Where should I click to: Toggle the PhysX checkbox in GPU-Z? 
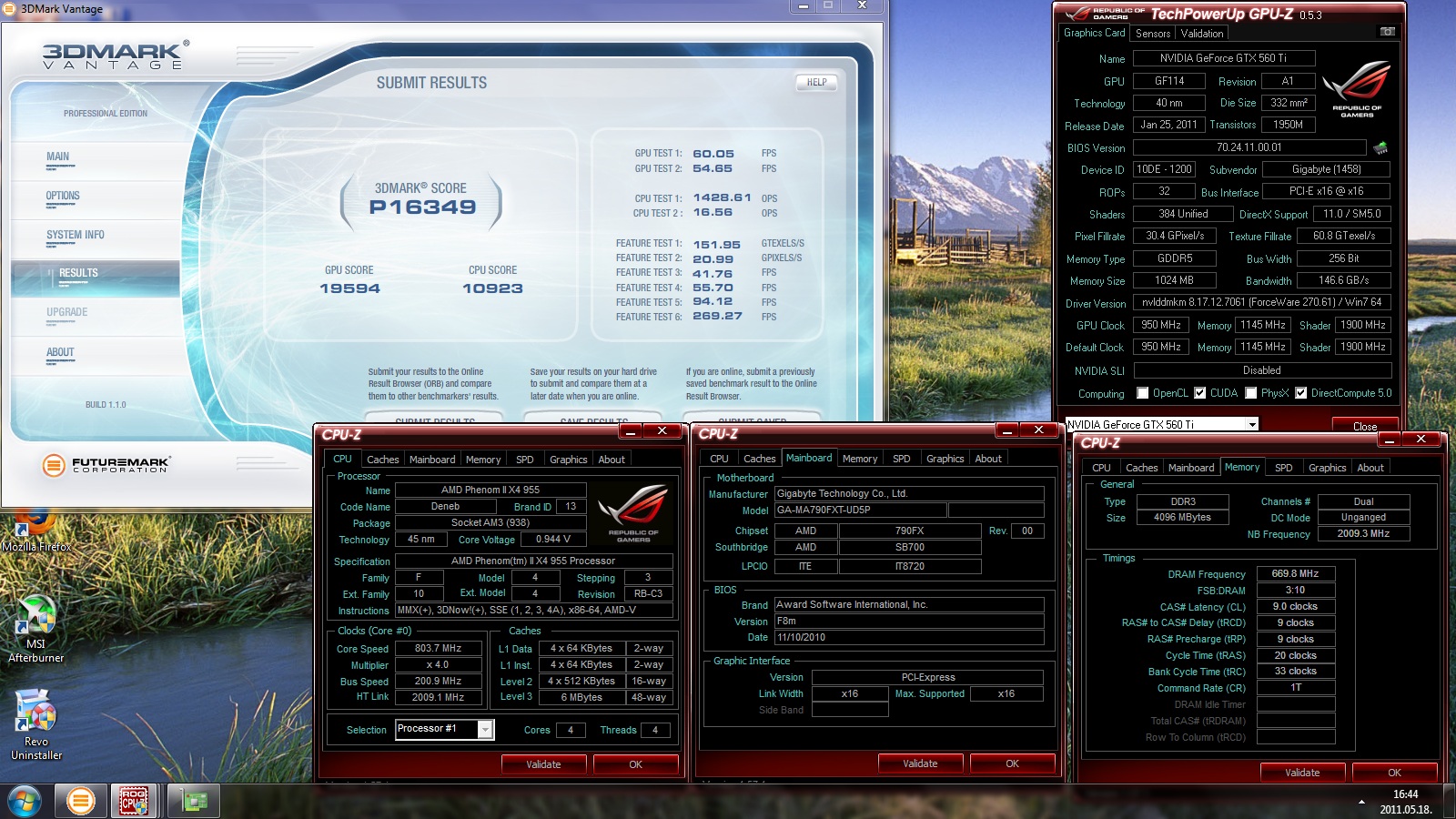coord(1251,393)
